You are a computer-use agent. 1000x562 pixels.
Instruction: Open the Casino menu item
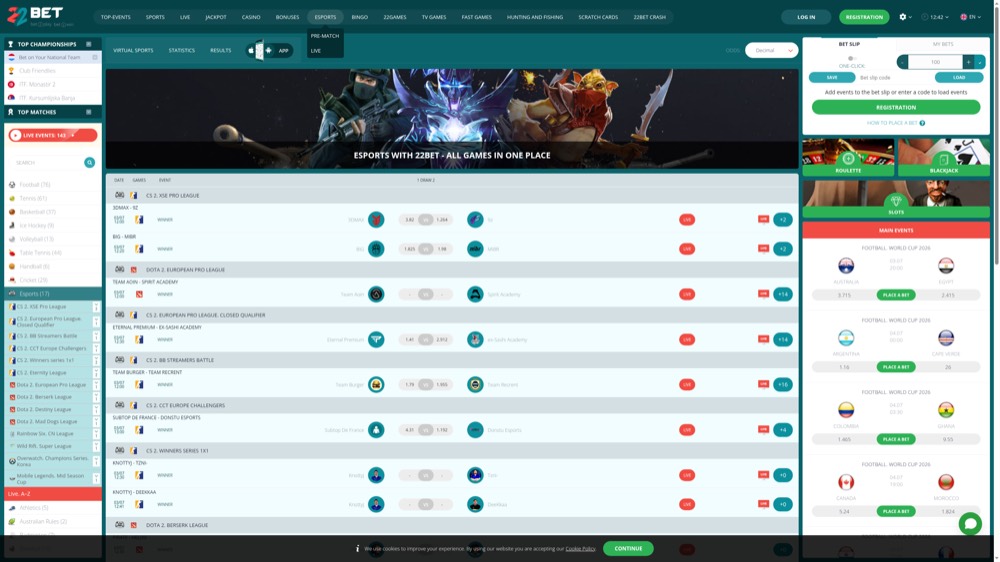(x=251, y=17)
